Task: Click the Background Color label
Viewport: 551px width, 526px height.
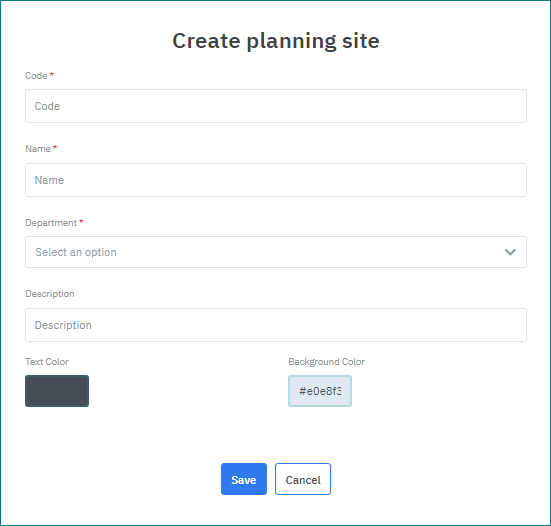Action: (x=326, y=362)
